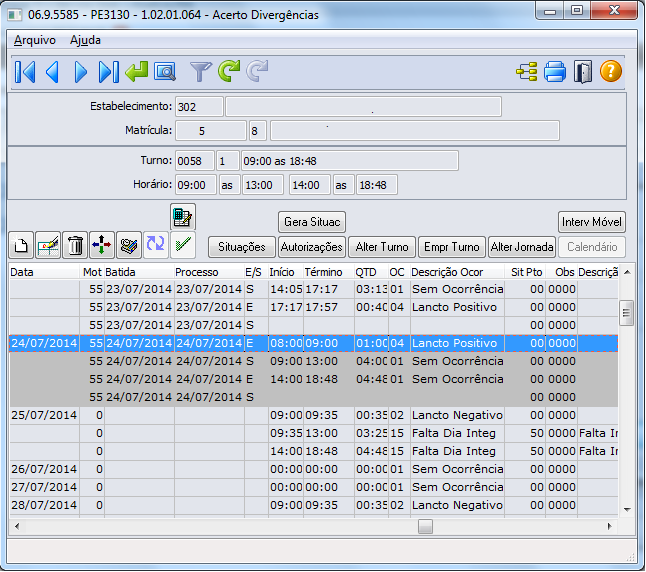Go to previous record arrow

click(x=52, y=72)
